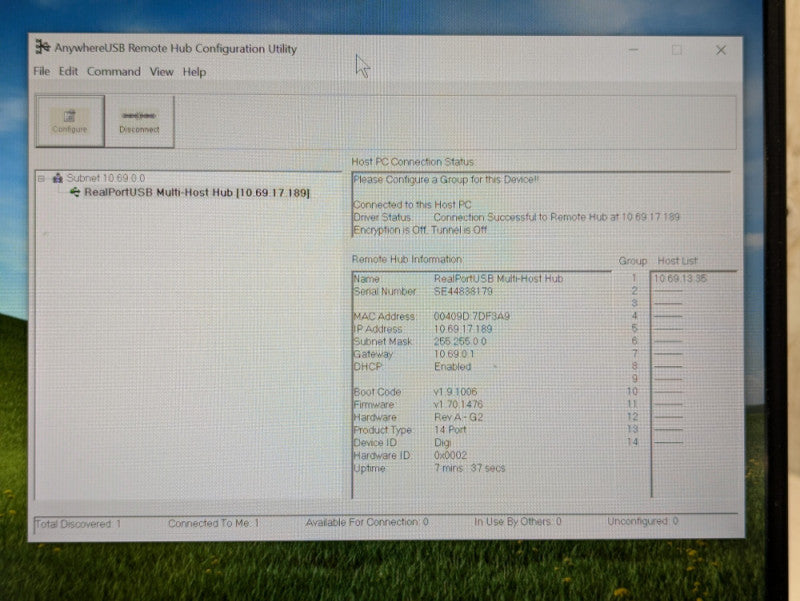Click the Name value RealPortUSB Multi-Host Hub
Viewport: 800px width, 601px height.
[x=498, y=279]
